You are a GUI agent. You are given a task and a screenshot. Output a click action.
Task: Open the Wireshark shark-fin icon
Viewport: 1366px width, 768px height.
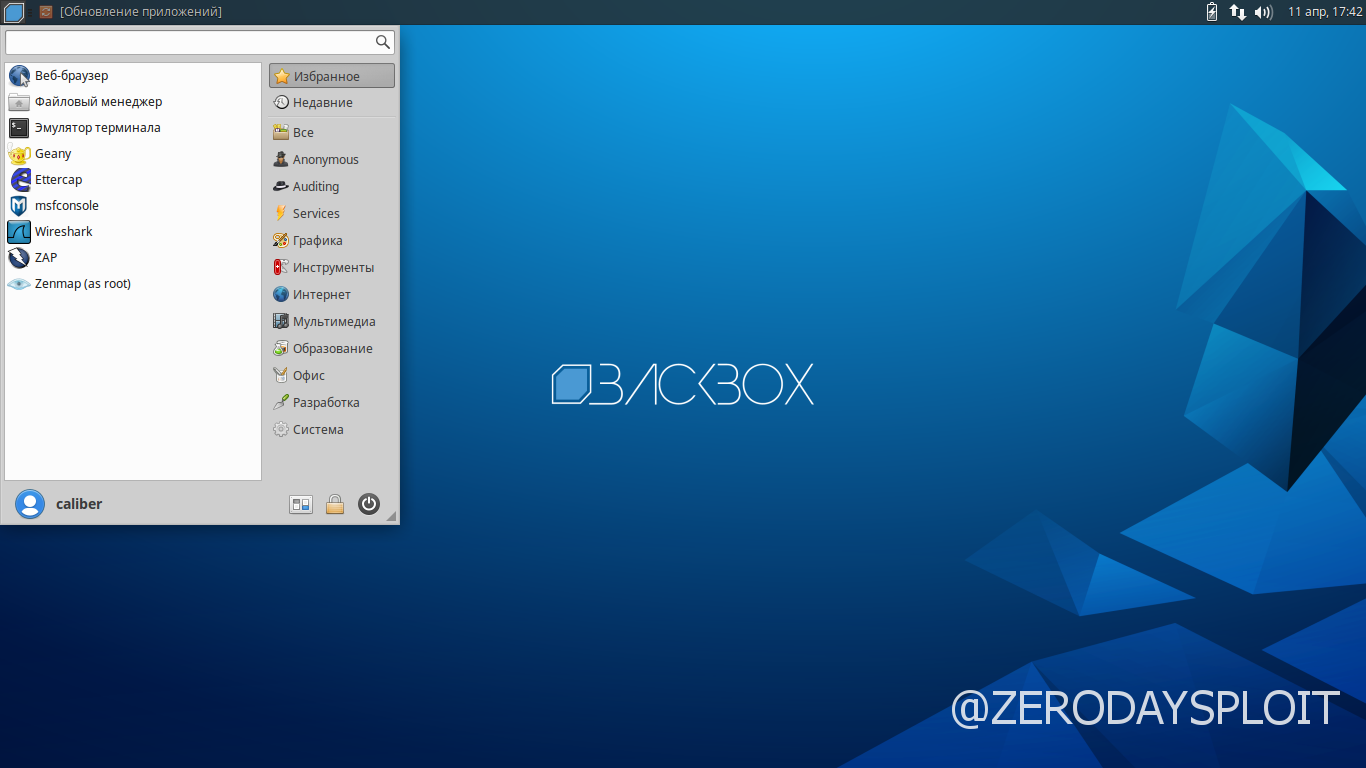[19, 232]
